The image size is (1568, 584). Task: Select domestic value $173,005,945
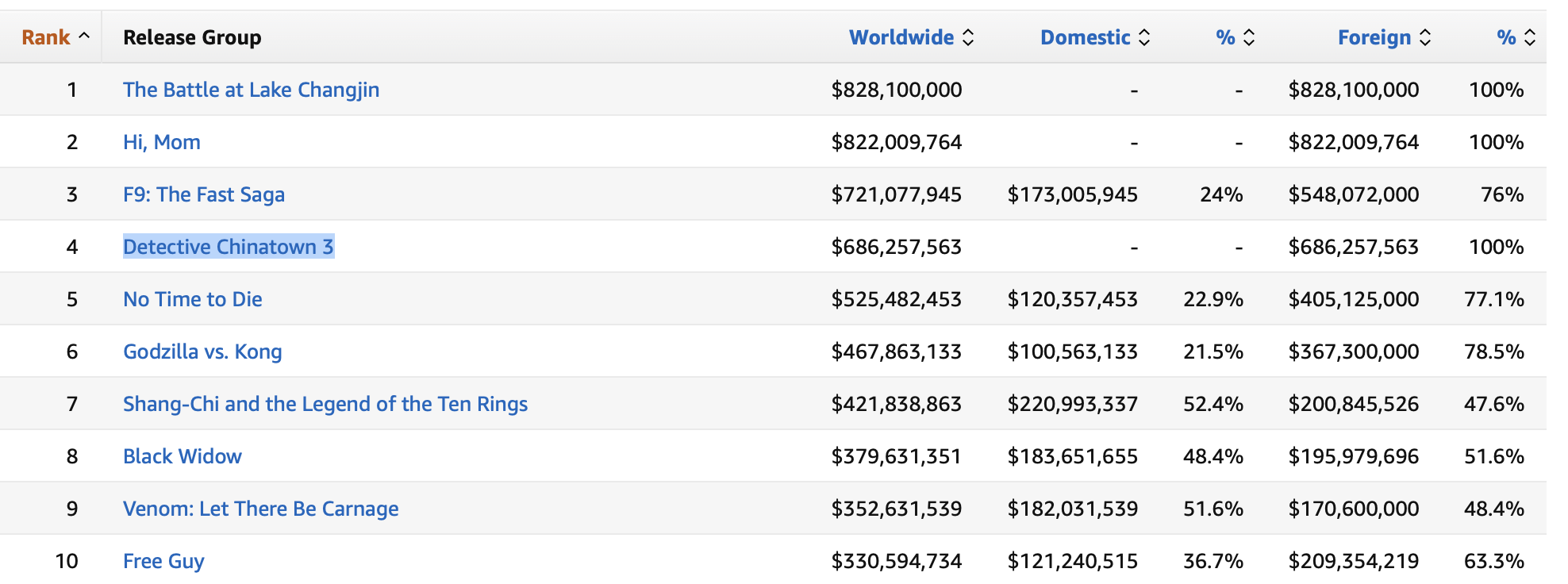click(1073, 194)
